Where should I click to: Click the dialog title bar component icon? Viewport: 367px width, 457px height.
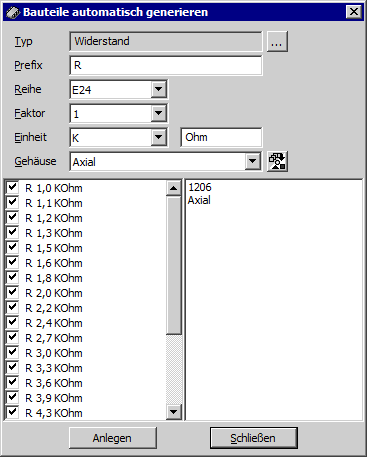pos(13,12)
